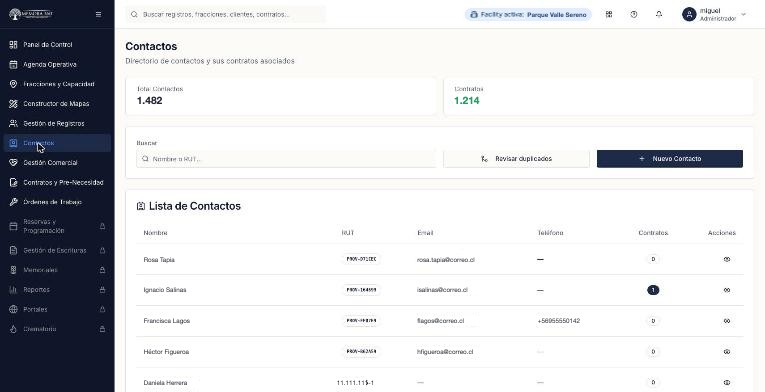Click the Órdenes de Trabajo wrench icon
Viewport: 765px width, 392px height.
[14, 202]
